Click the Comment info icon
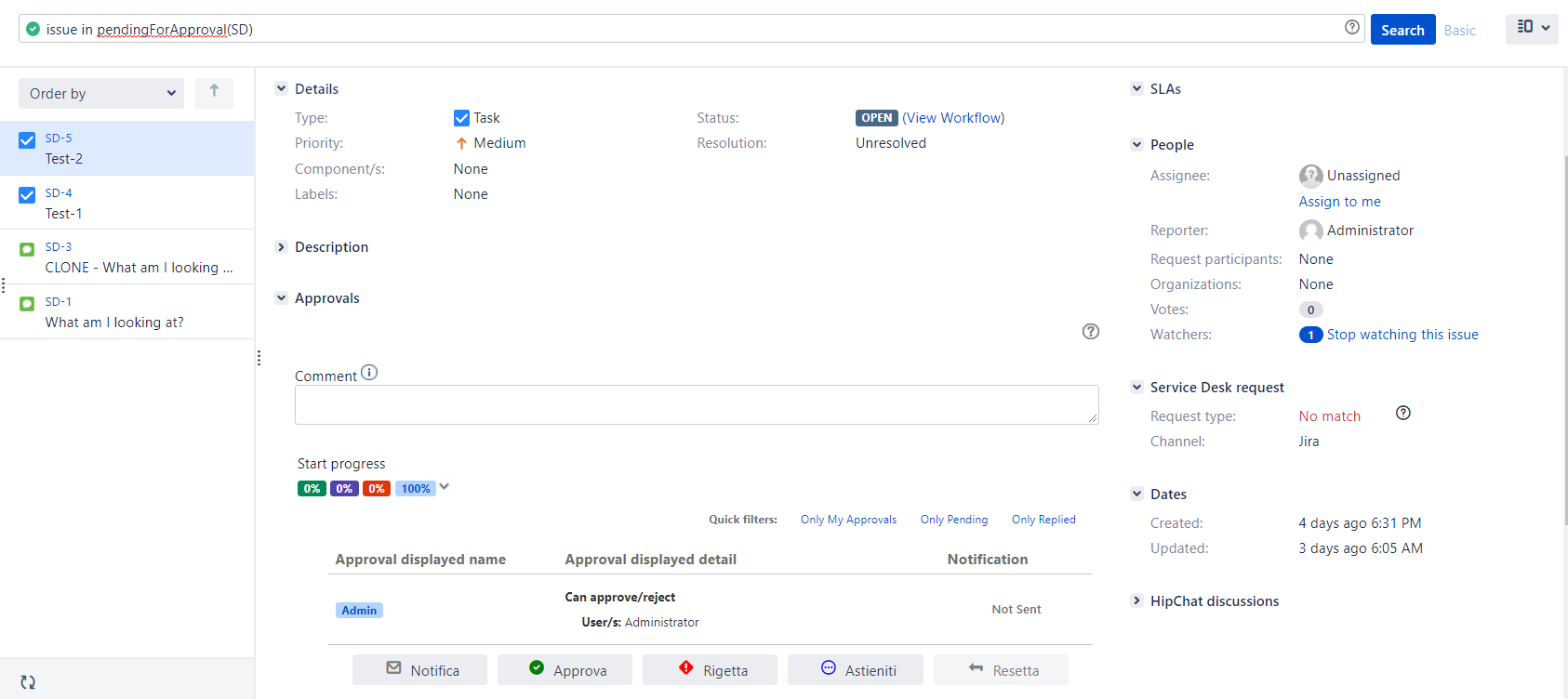 pos(369,373)
